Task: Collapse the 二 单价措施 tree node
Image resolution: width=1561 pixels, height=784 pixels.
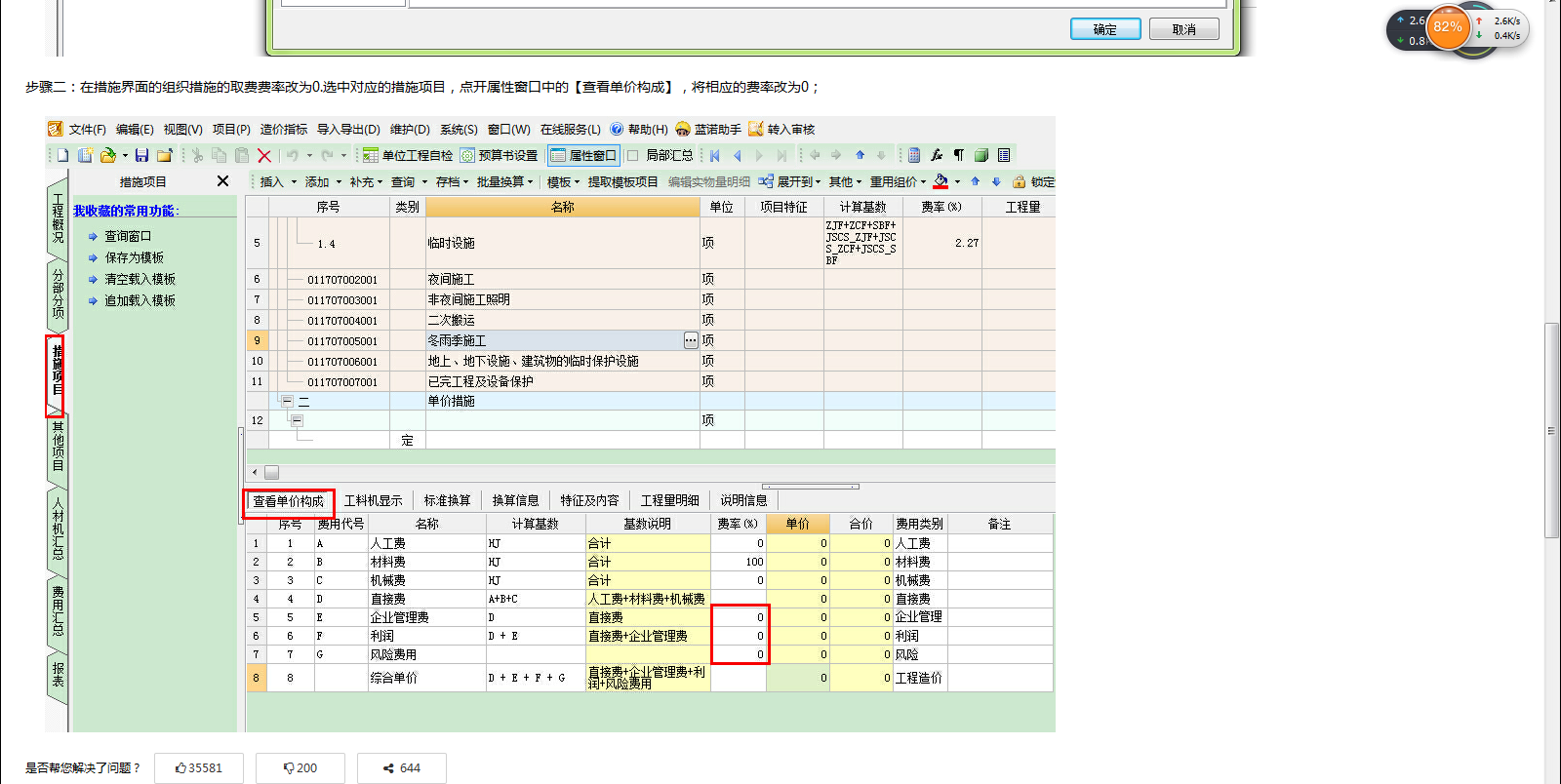Action: tap(288, 401)
